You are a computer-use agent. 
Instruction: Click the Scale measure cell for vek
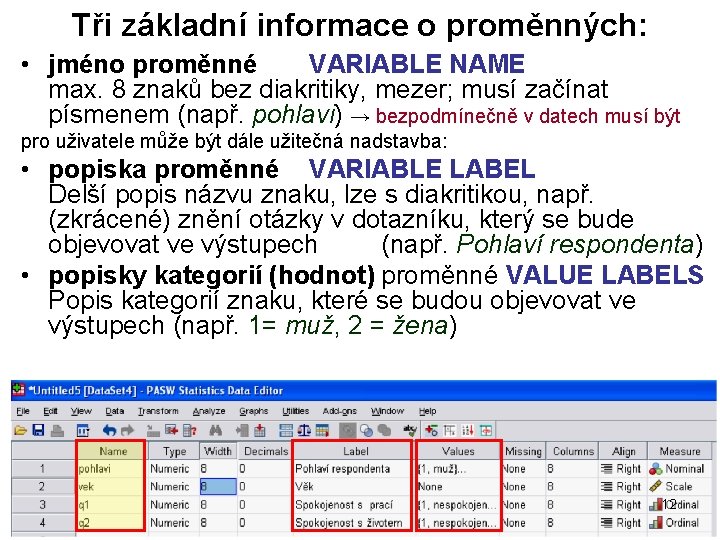click(x=680, y=487)
